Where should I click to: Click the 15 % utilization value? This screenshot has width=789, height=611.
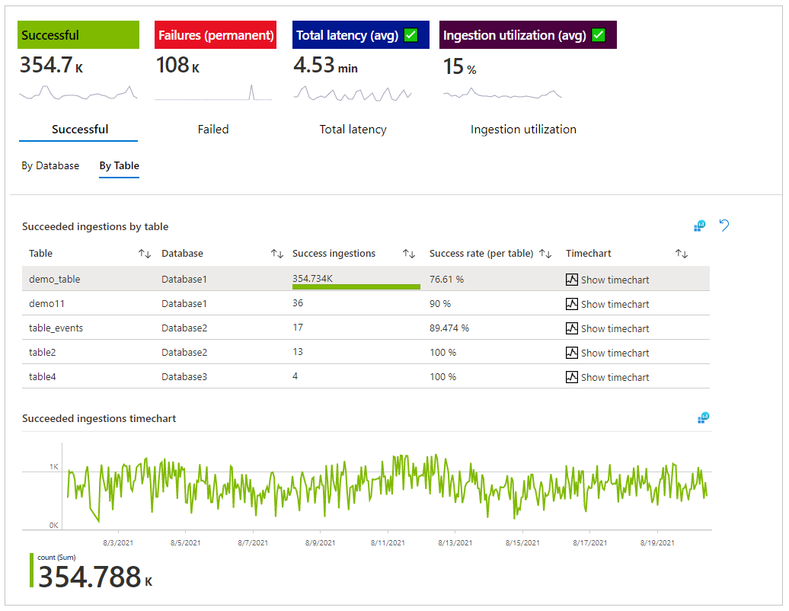pyautogui.click(x=459, y=67)
